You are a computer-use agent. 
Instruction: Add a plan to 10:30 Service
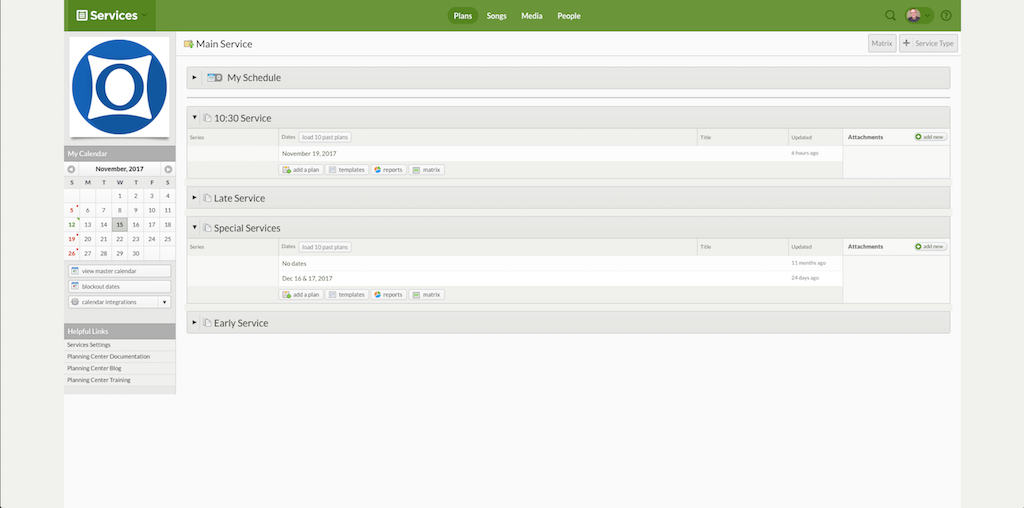[301, 170]
